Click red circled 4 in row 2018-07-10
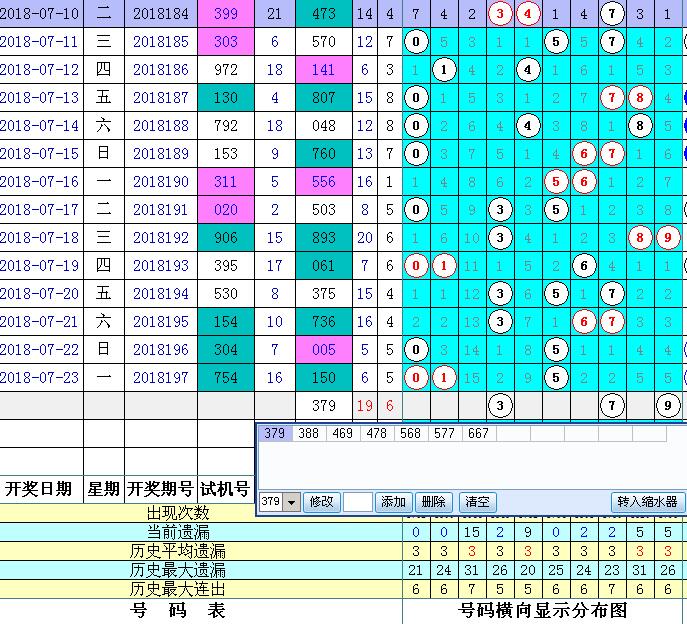 tap(528, 14)
